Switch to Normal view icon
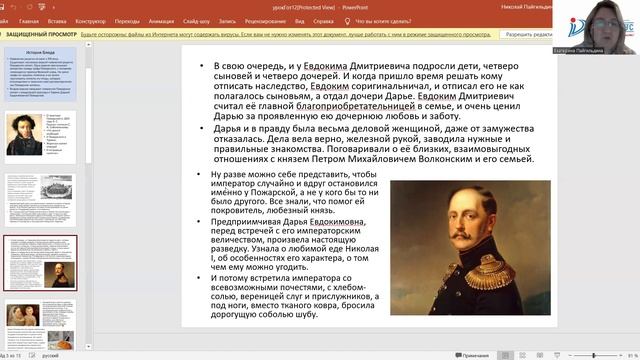Screen dimensions: 640x360 (505, 356)
